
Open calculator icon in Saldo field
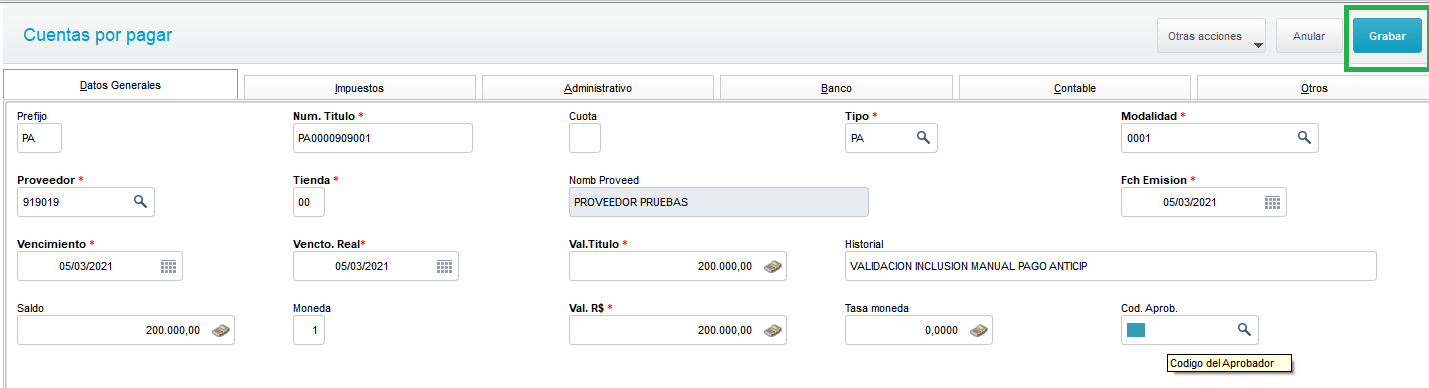coord(220,330)
